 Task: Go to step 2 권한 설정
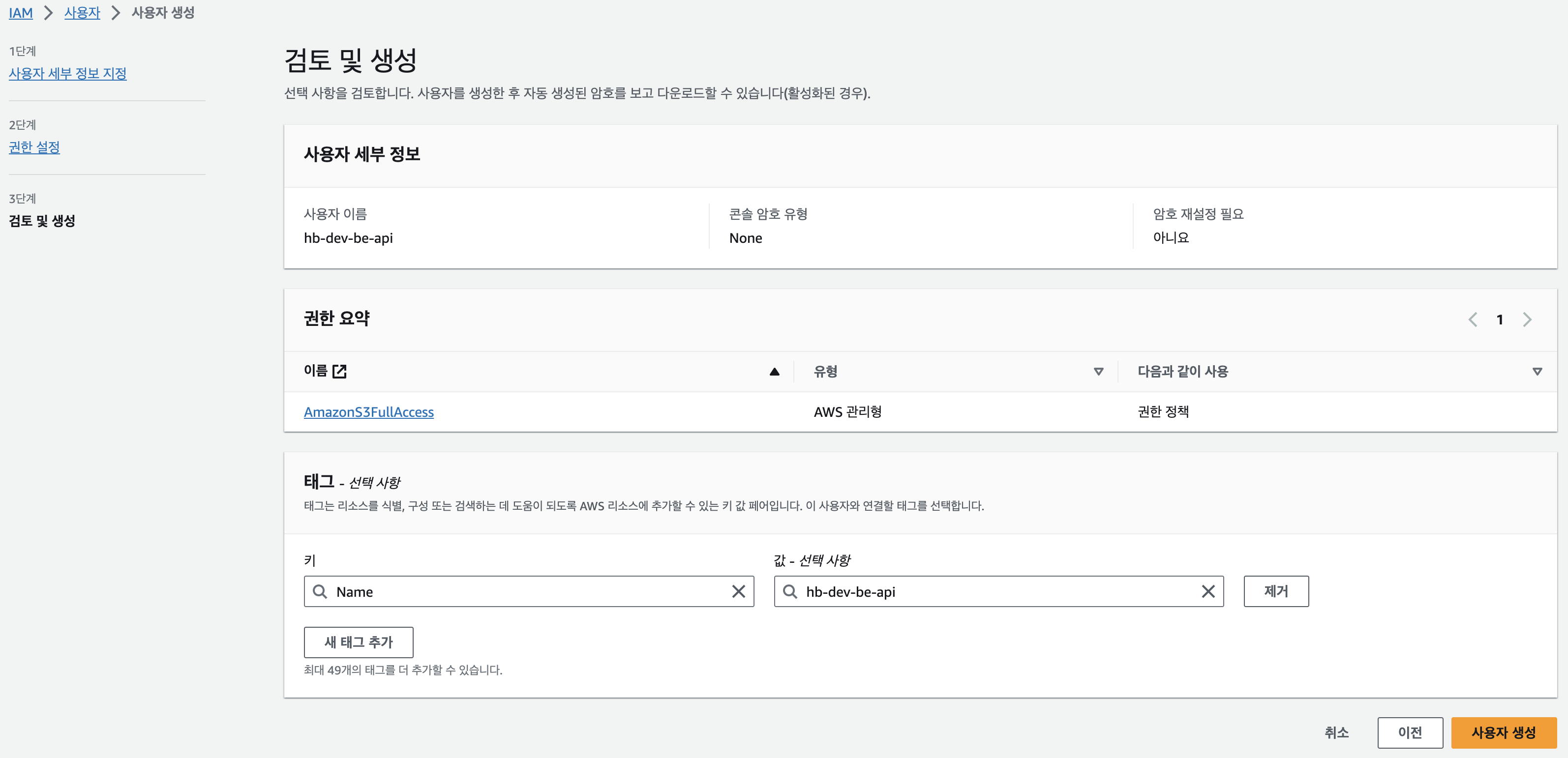(34, 147)
